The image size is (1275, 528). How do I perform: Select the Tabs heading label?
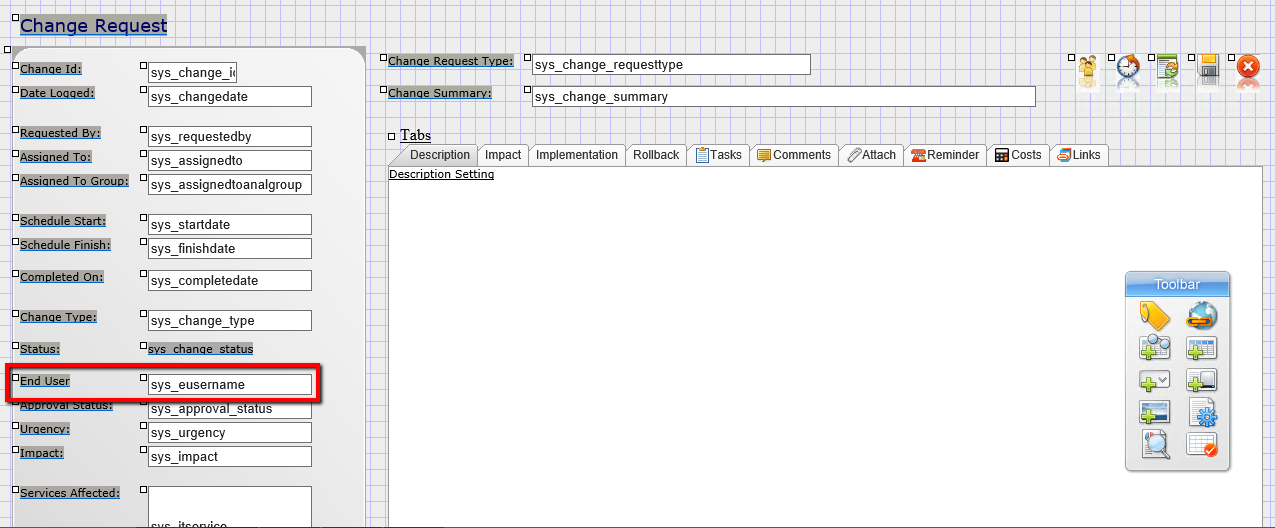pos(415,135)
